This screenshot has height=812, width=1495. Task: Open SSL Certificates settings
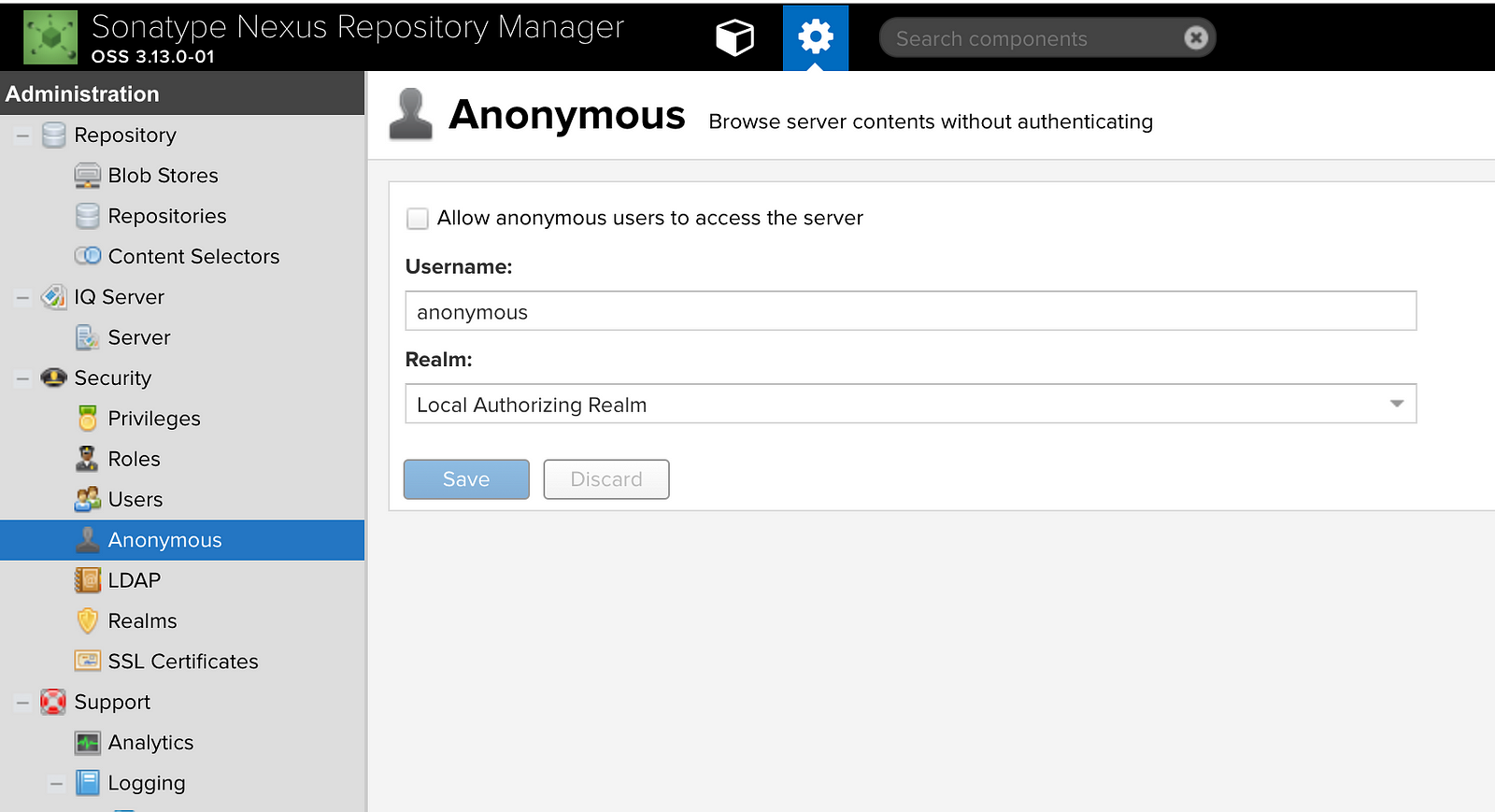pos(182,662)
